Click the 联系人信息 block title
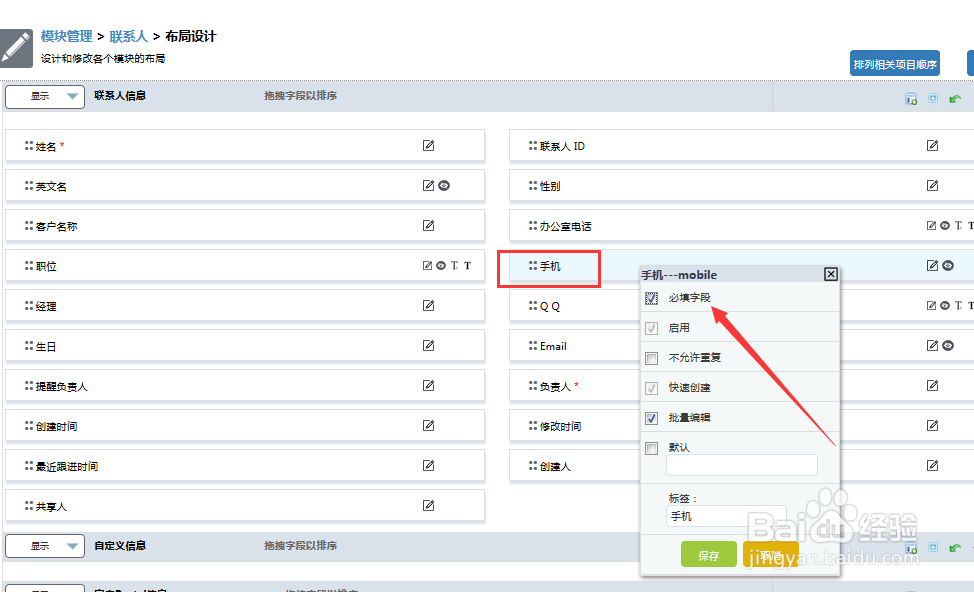Screen dimensions: 974x592 click(x=120, y=95)
